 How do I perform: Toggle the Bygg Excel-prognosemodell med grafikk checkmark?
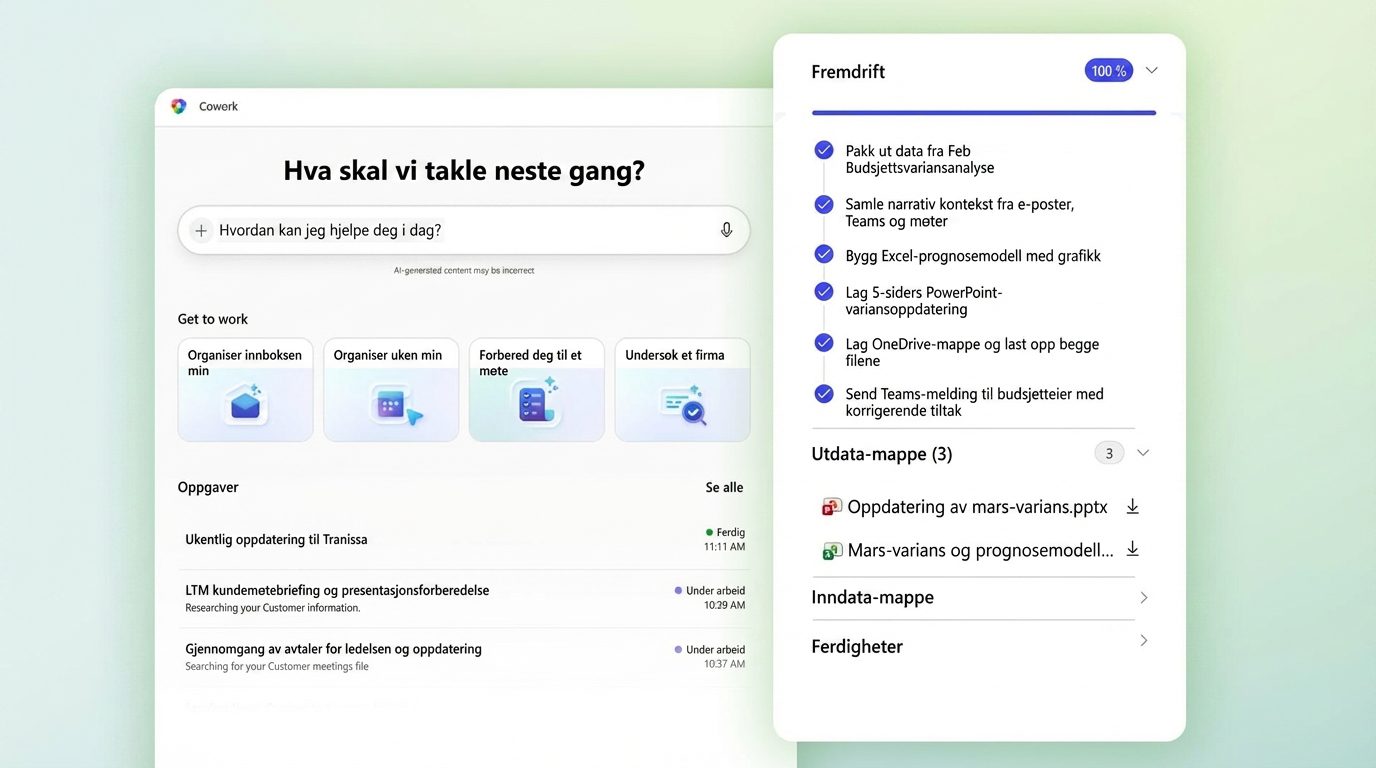pyautogui.click(x=824, y=255)
